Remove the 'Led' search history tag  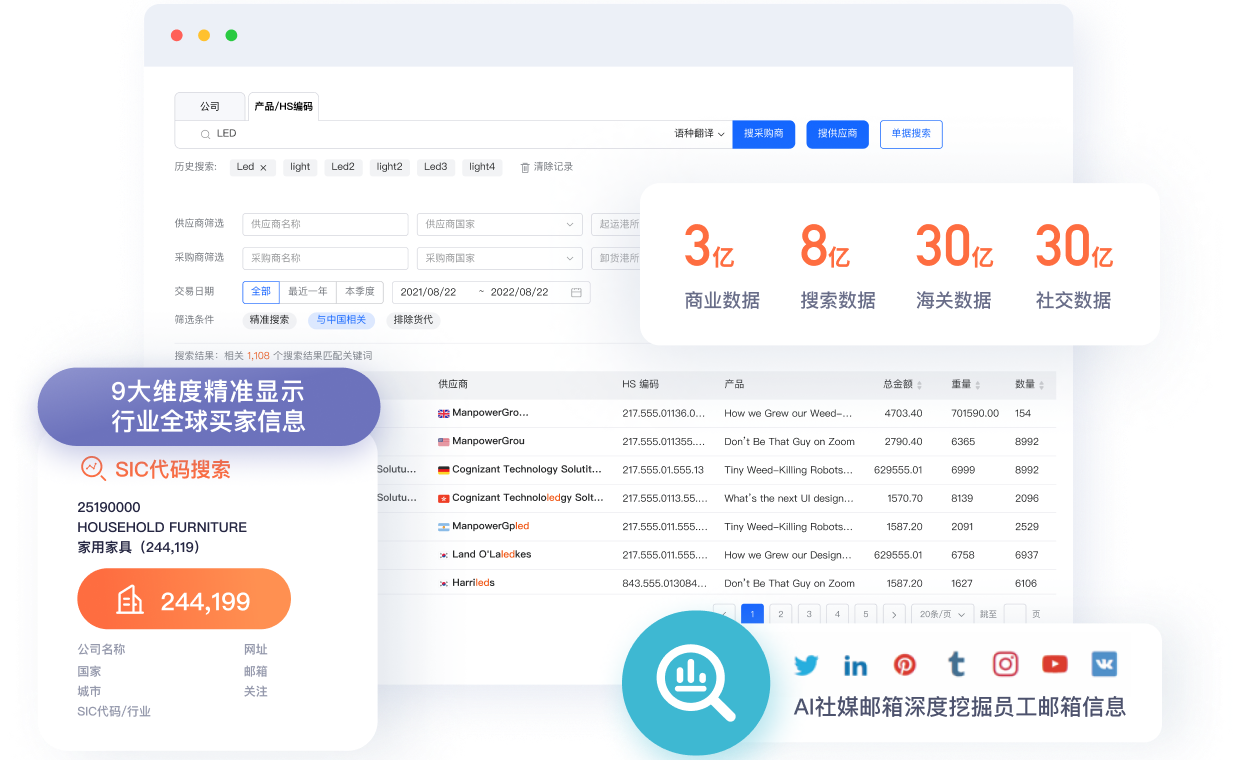263,168
